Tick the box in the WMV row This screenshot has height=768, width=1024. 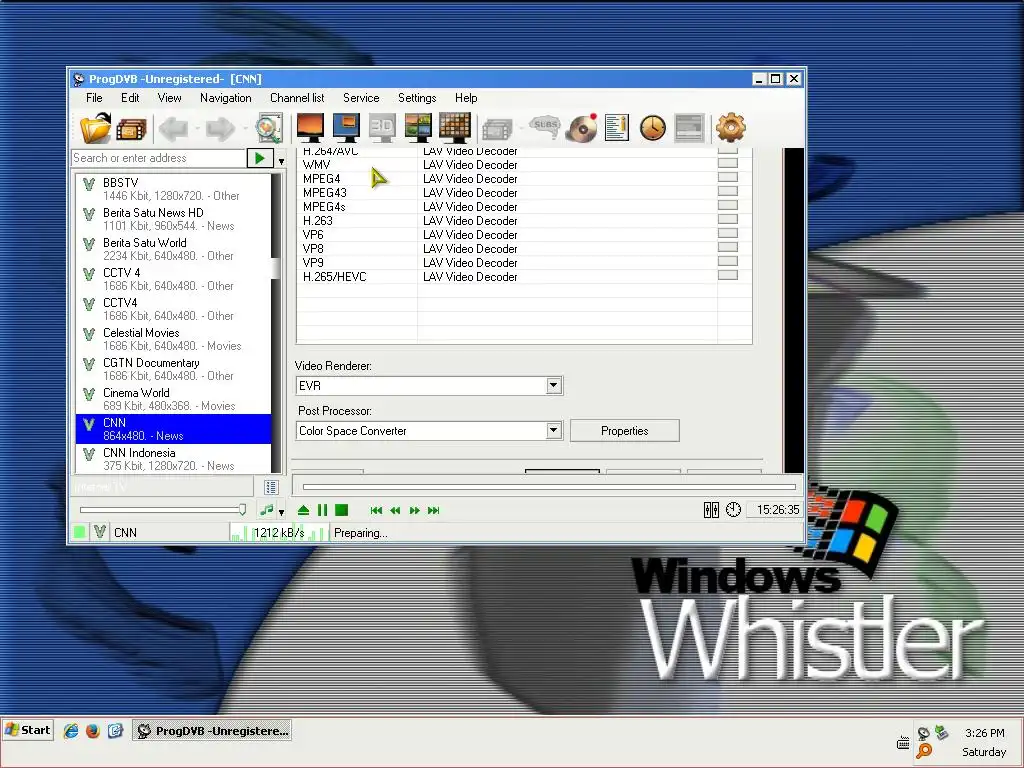tap(728, 163)
